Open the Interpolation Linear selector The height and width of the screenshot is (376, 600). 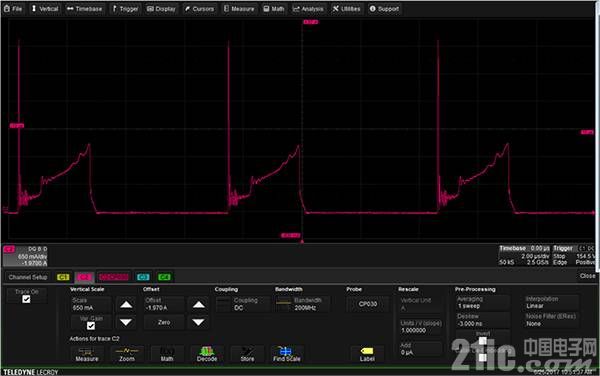tap(551, 303)
